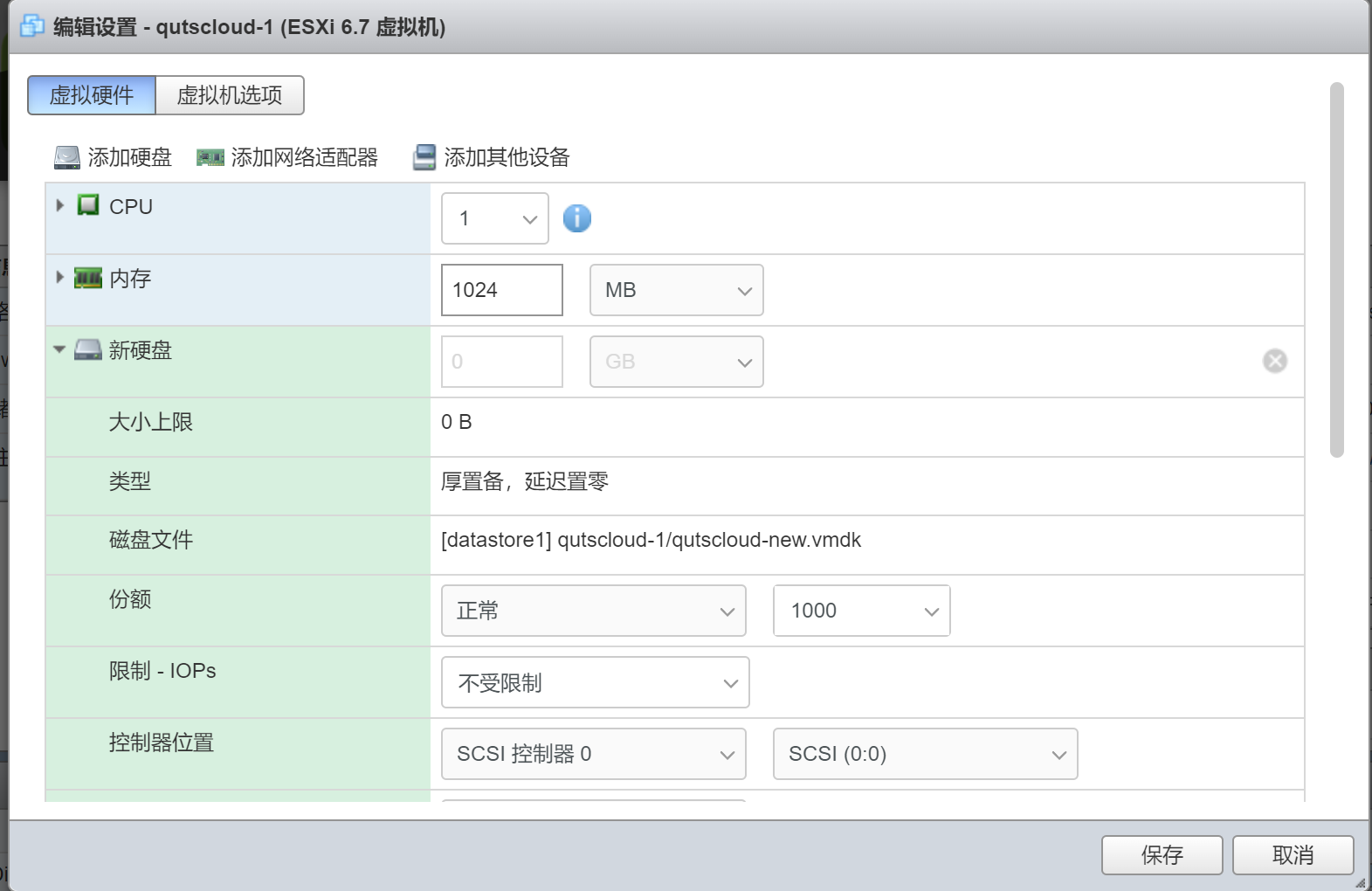Open the IOPs 不受限制 dropdown
Image resolution: width=1372 pixels, height=891 pixels.
[596, 682]
